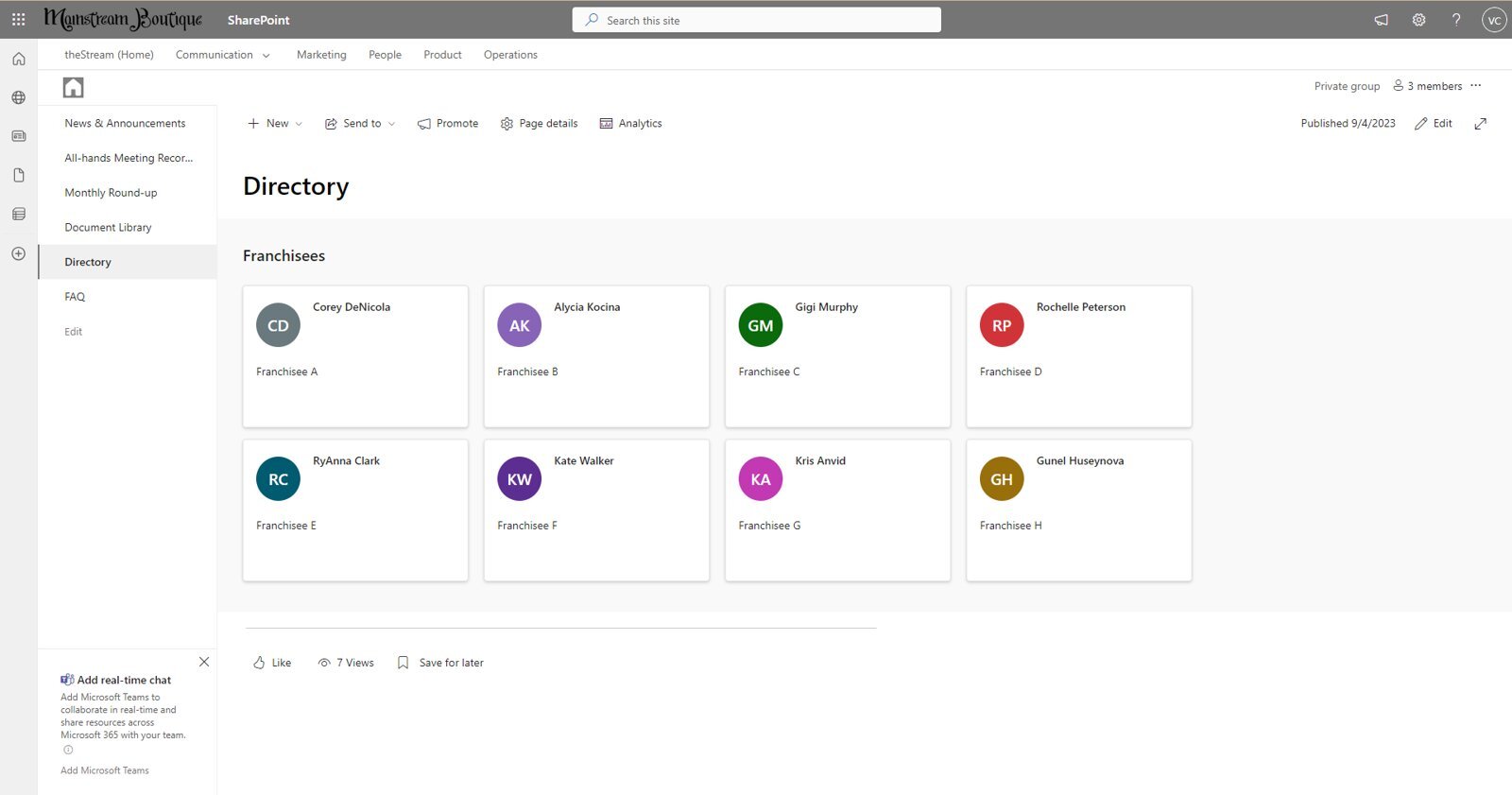Open the Help question mark icon

[1456, 20]
